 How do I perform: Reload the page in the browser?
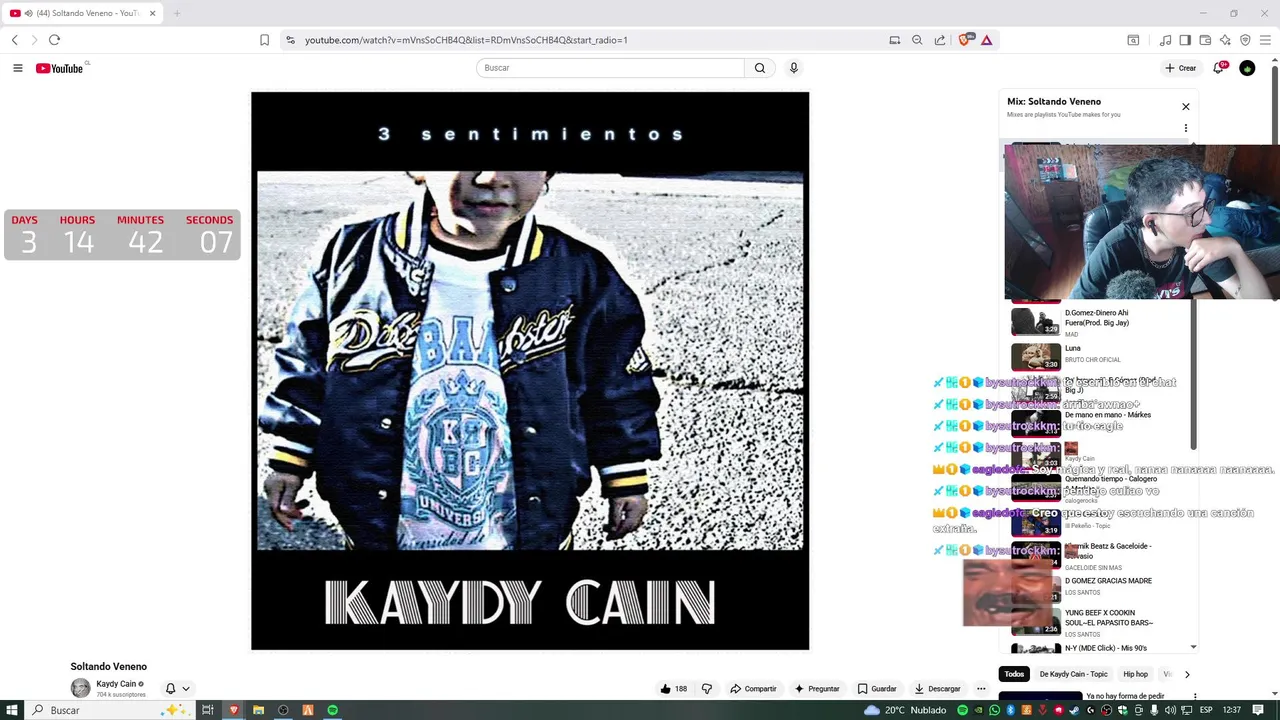coord(54,40)
